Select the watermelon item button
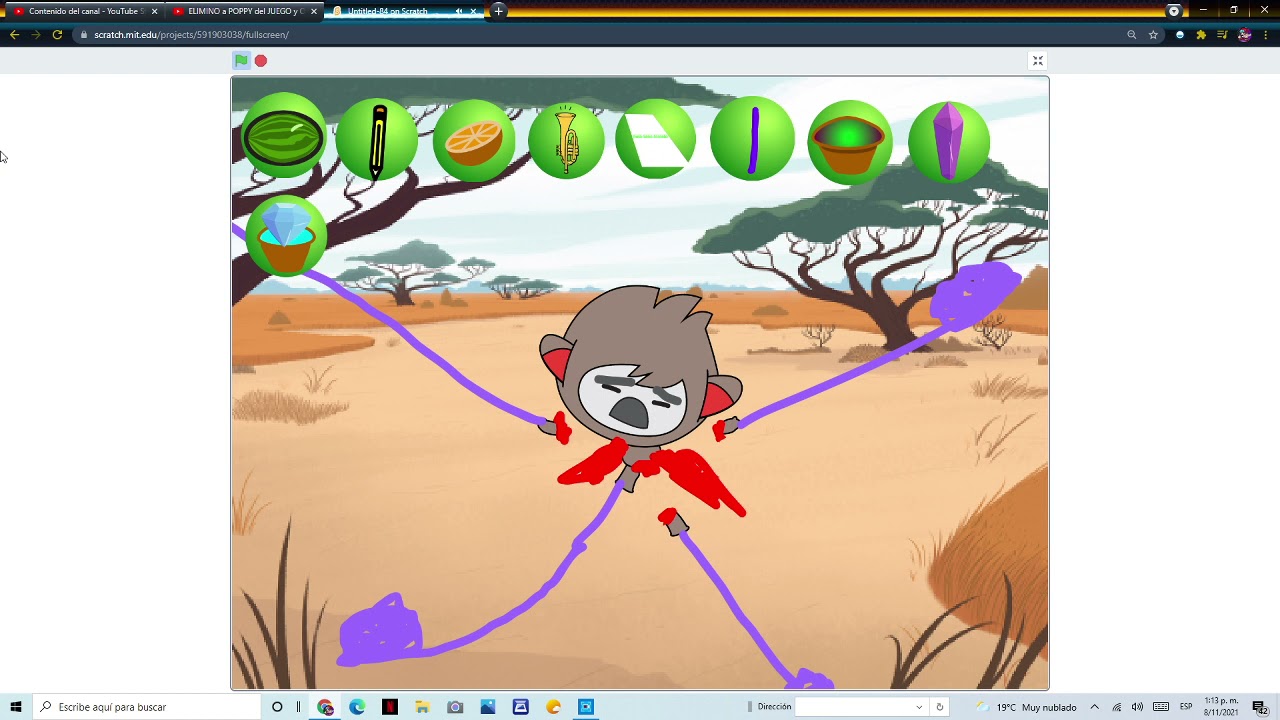 click(283, 136)
